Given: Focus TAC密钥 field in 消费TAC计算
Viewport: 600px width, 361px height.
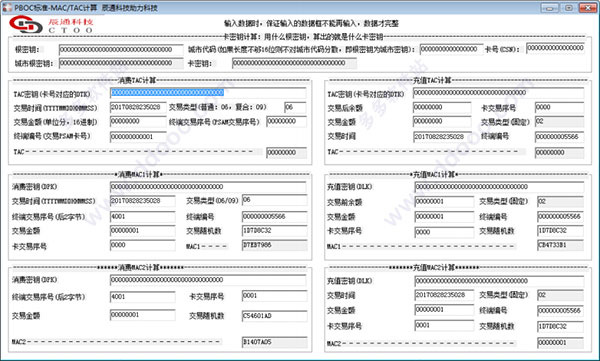Looking at the screenshot, I should pyautogui.click(x=208, y=93).
